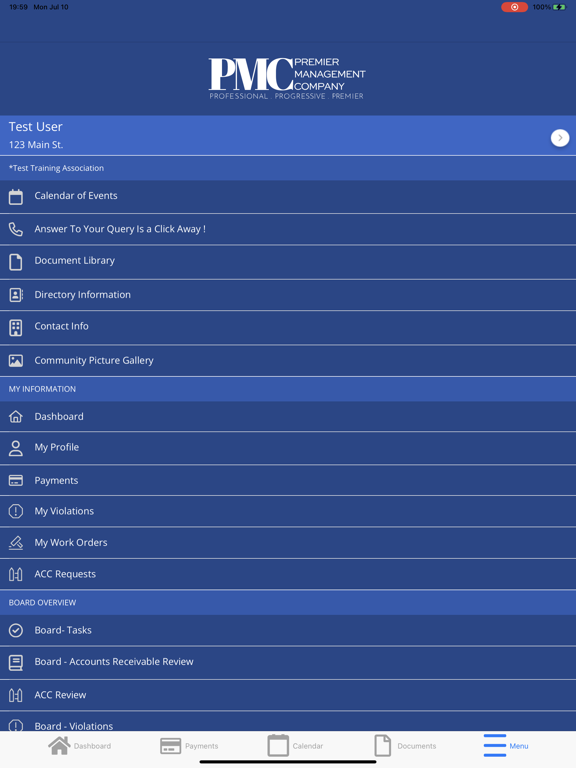Tap the credit card icon next to Payments
Viewport: 576px width, 768px height.
[x=16, y=480]
